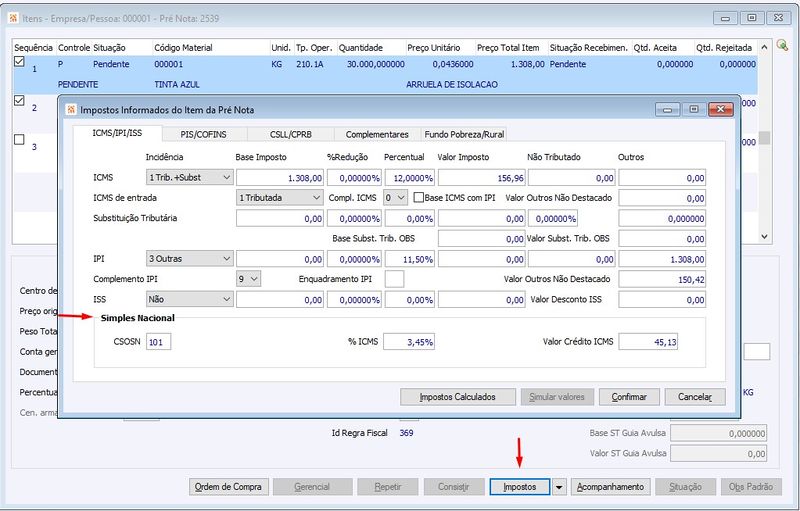Click the Impostos Calculados button

pos(457,397)
